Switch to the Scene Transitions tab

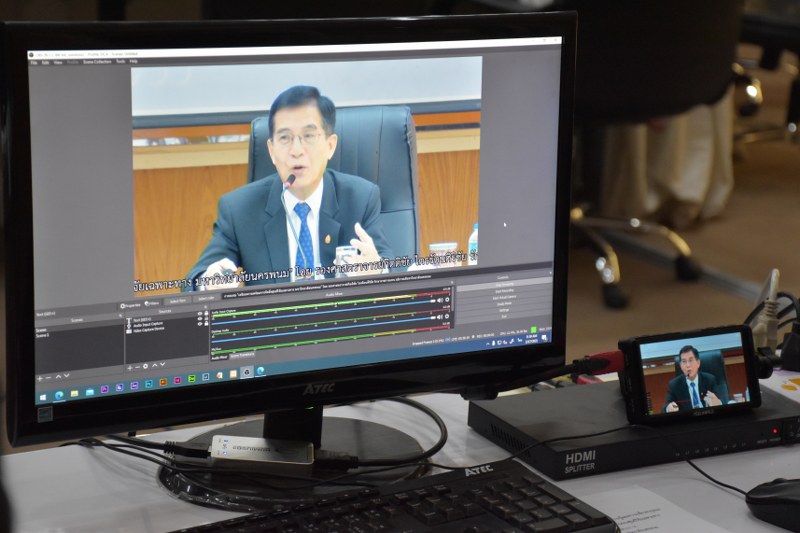242,355
